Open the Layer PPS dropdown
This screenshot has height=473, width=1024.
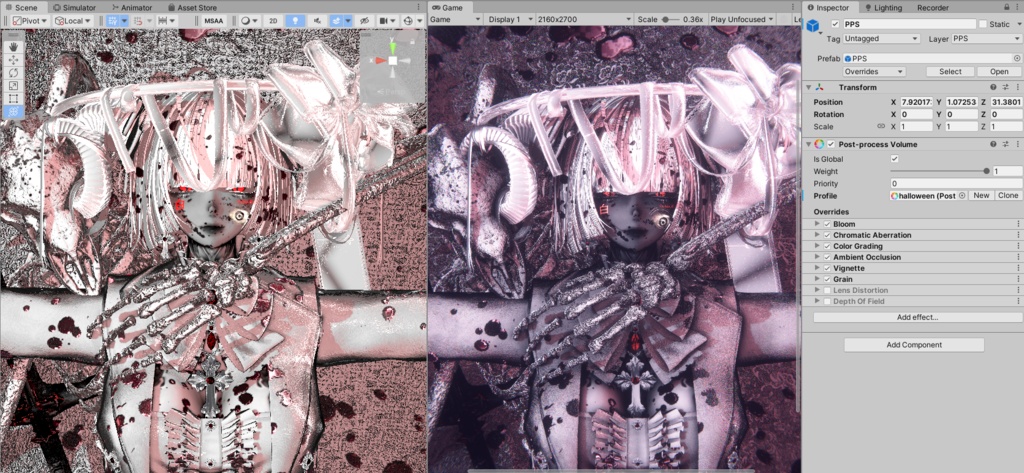[985, 39]
